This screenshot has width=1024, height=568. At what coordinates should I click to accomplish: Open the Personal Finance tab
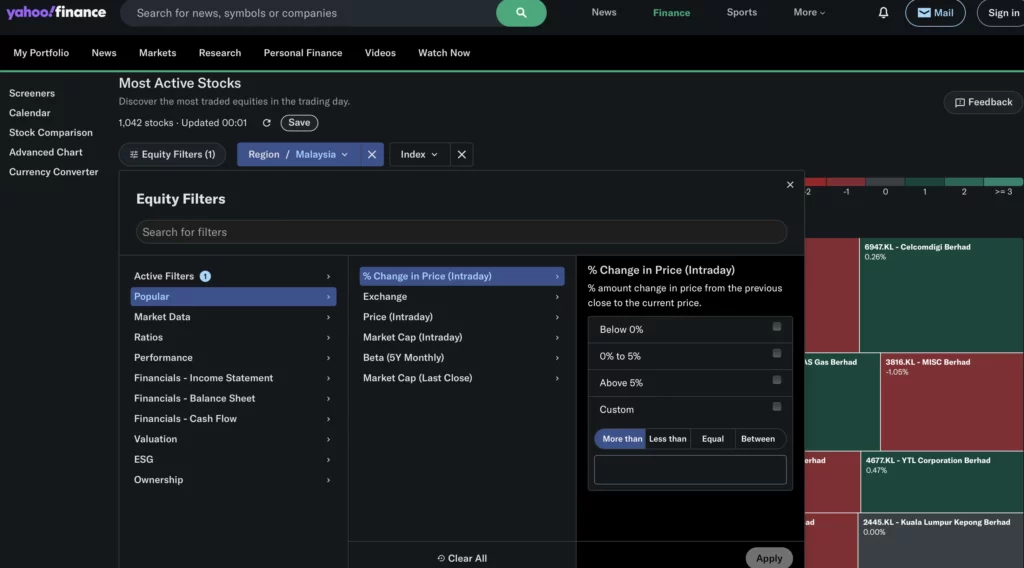tap(302, 53)
